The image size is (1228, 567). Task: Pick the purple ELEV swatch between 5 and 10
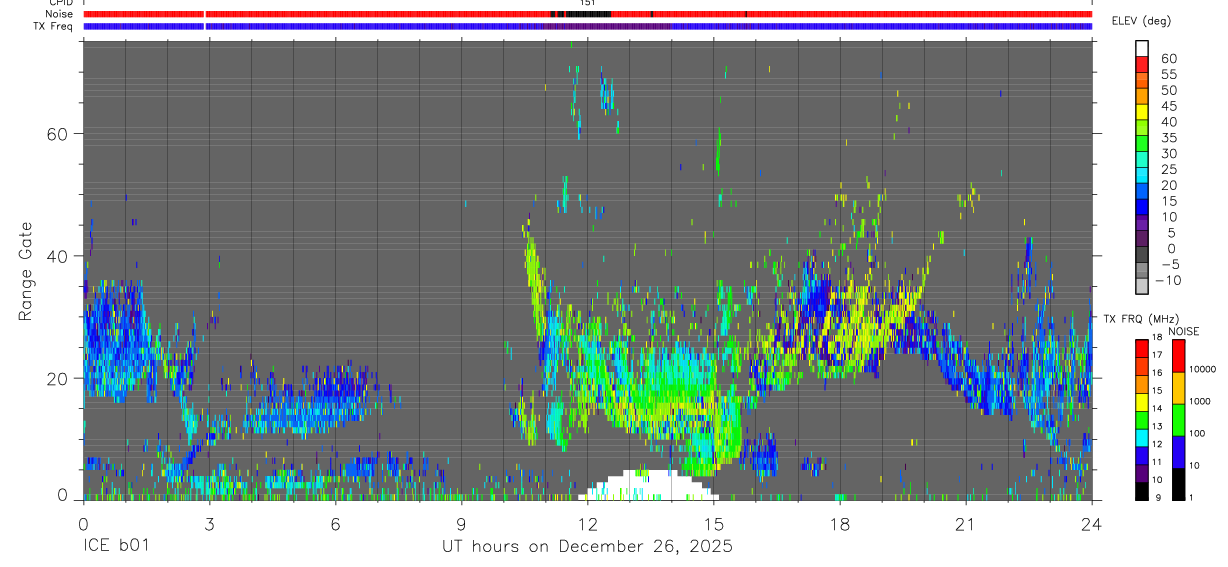(x=1142, y=224)
